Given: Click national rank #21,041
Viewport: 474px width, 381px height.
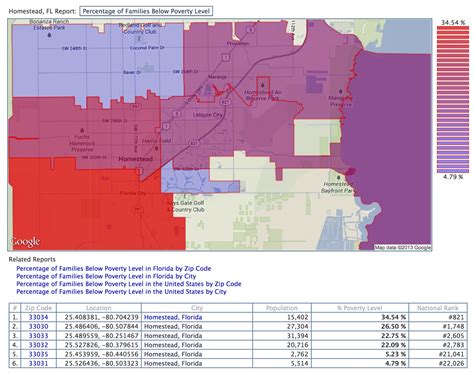Looking at the screenshot, I should point(452,354).
